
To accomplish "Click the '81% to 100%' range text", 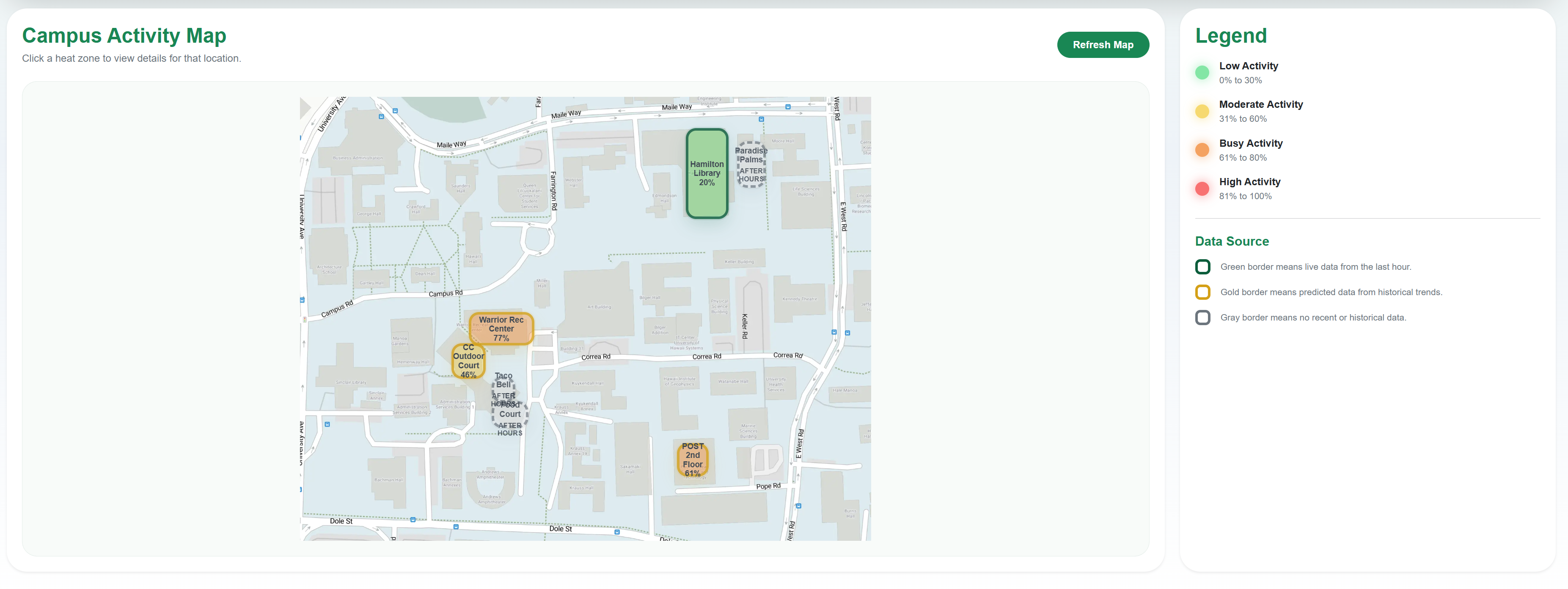I will point(1245,196).
